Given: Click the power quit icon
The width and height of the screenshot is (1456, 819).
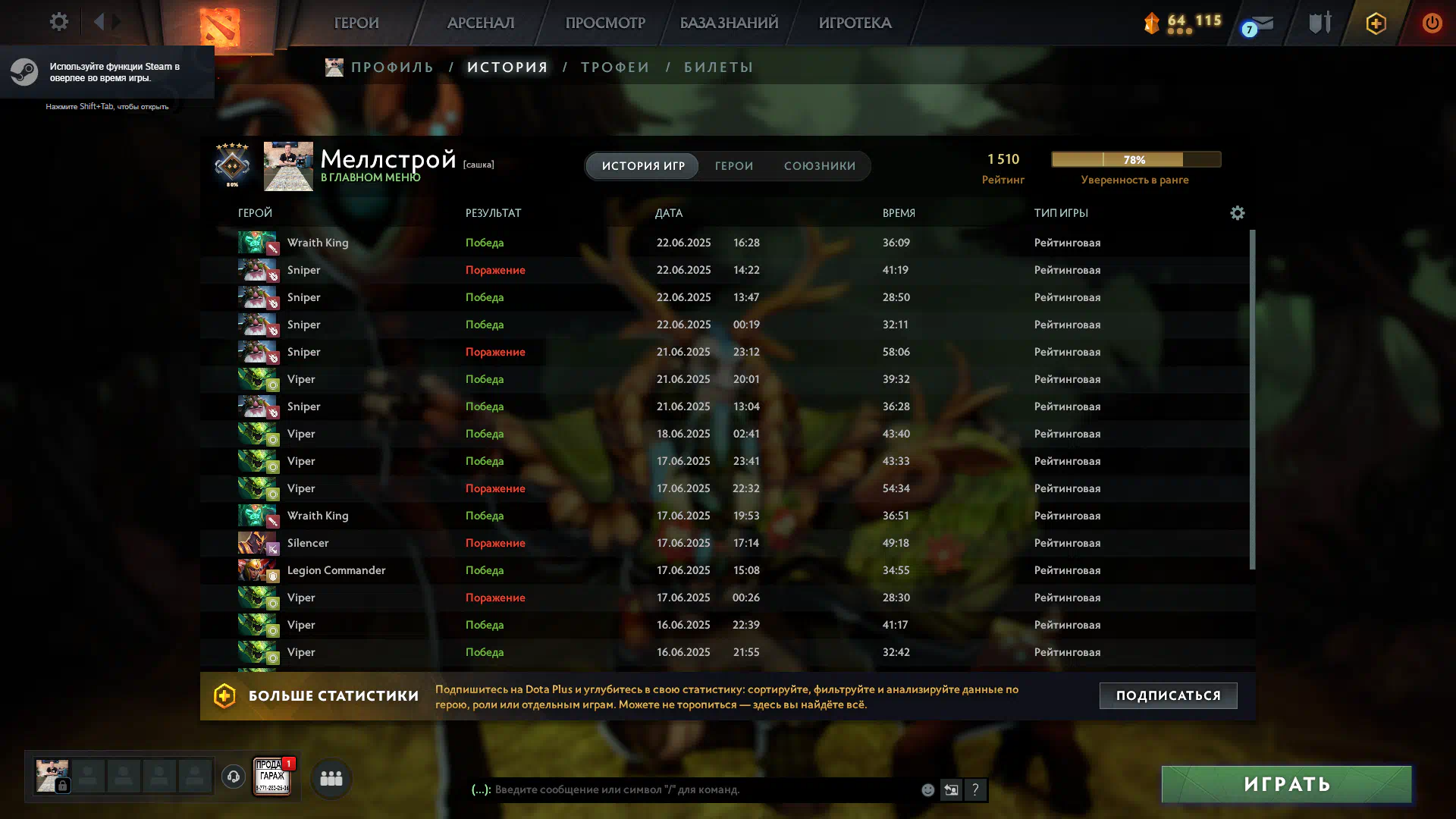Looking at the screenshot, I should coord(1432,23).
